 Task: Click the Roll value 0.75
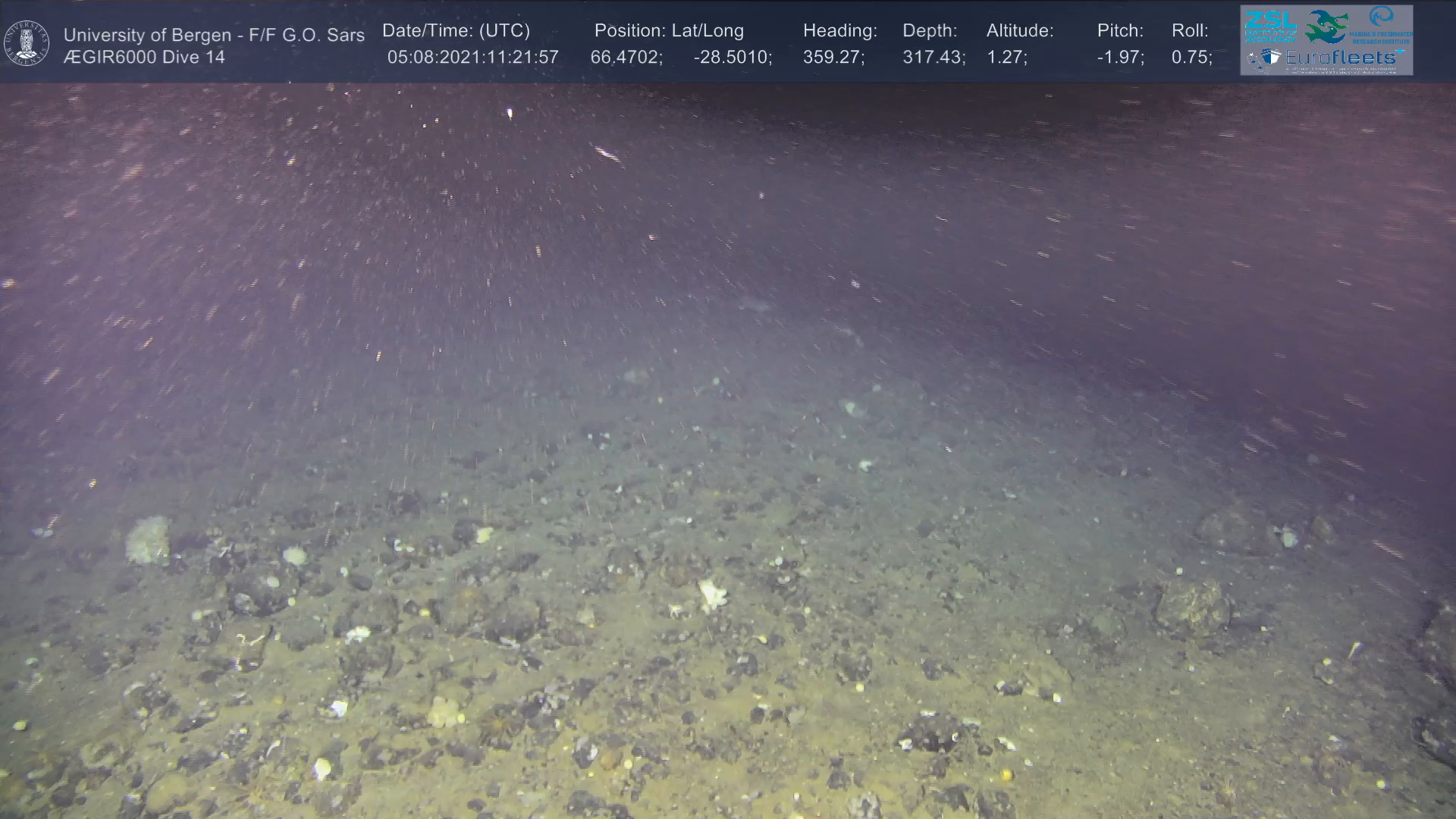pos(1191,58)
